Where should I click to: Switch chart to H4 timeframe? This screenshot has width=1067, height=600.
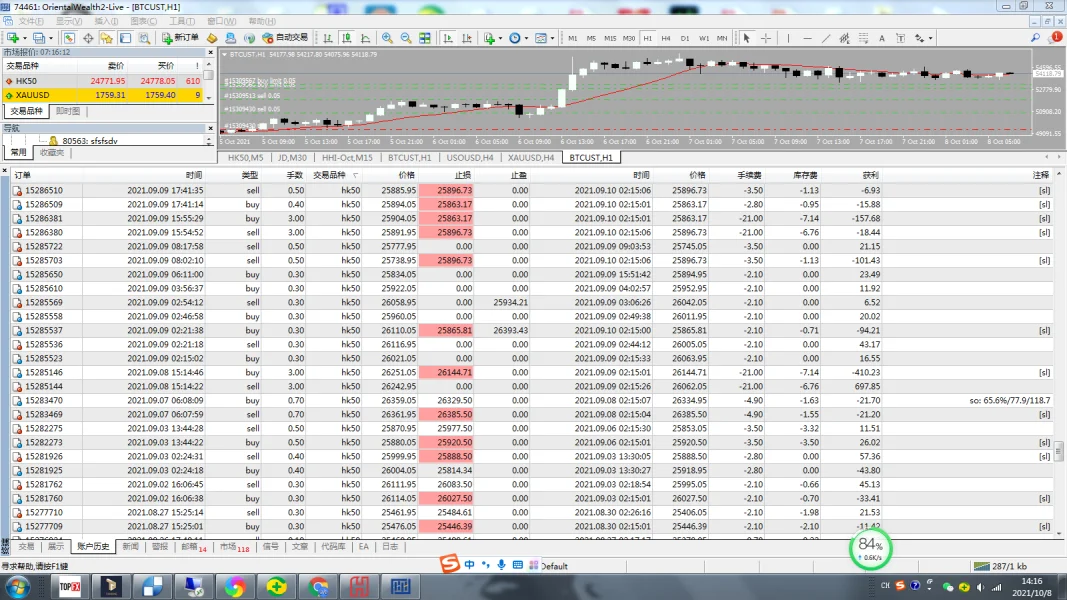point(666,38)
